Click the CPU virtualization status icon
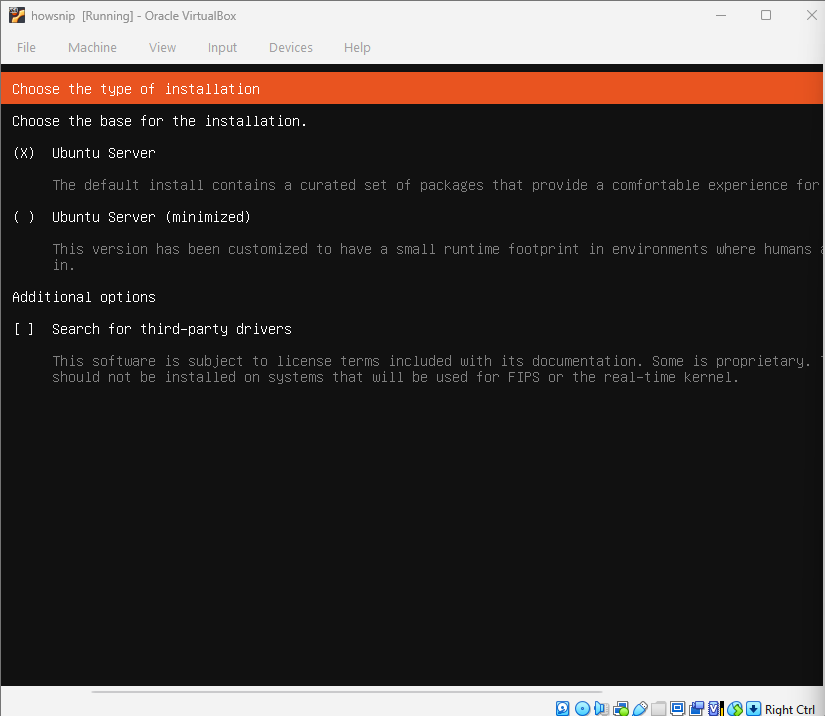 coord(716,709)
